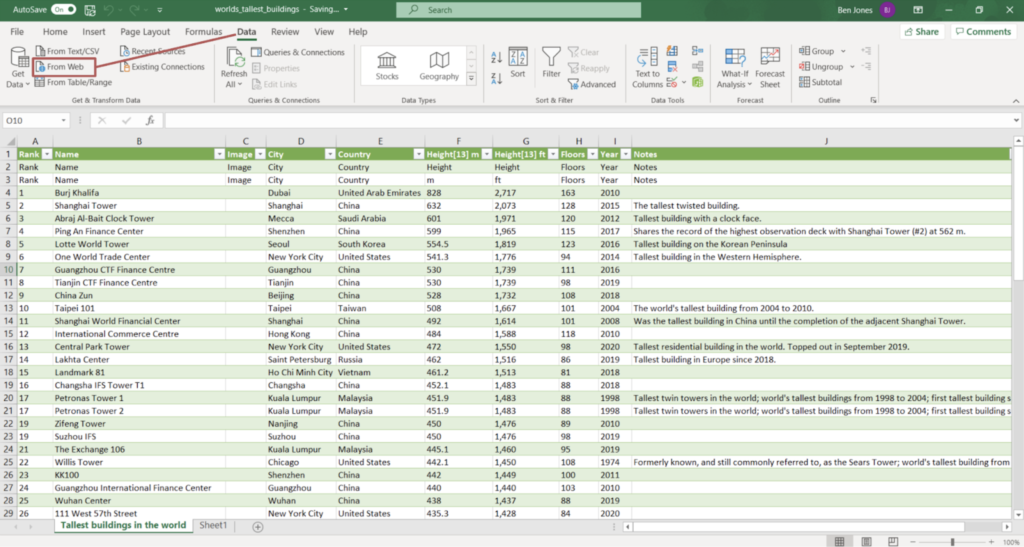Open Existing Connections
The height and width of the screenshot is (547, 1024).
pyautogui.click(x=162, y=67)
